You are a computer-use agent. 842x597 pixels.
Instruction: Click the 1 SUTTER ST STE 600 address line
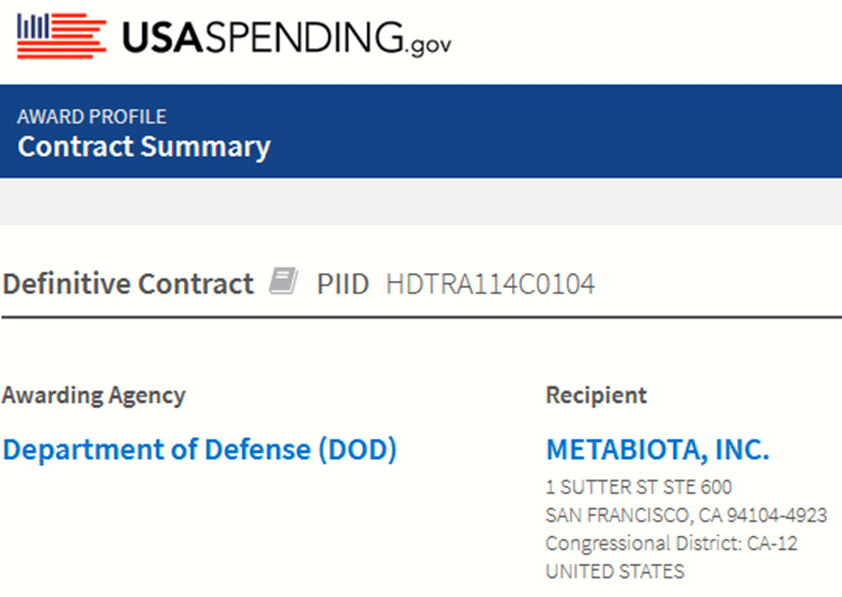pyautogui.click(x=639, y=487)
